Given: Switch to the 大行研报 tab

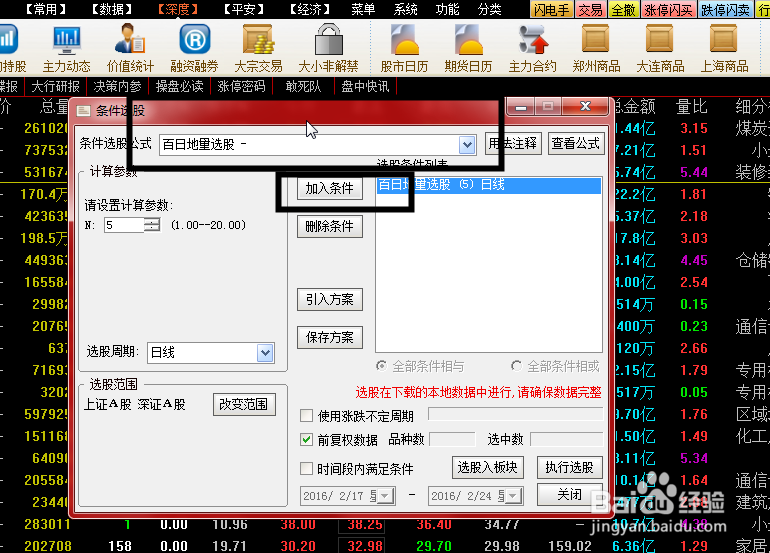Looking at the screenshot, I should tap(55, 86).
